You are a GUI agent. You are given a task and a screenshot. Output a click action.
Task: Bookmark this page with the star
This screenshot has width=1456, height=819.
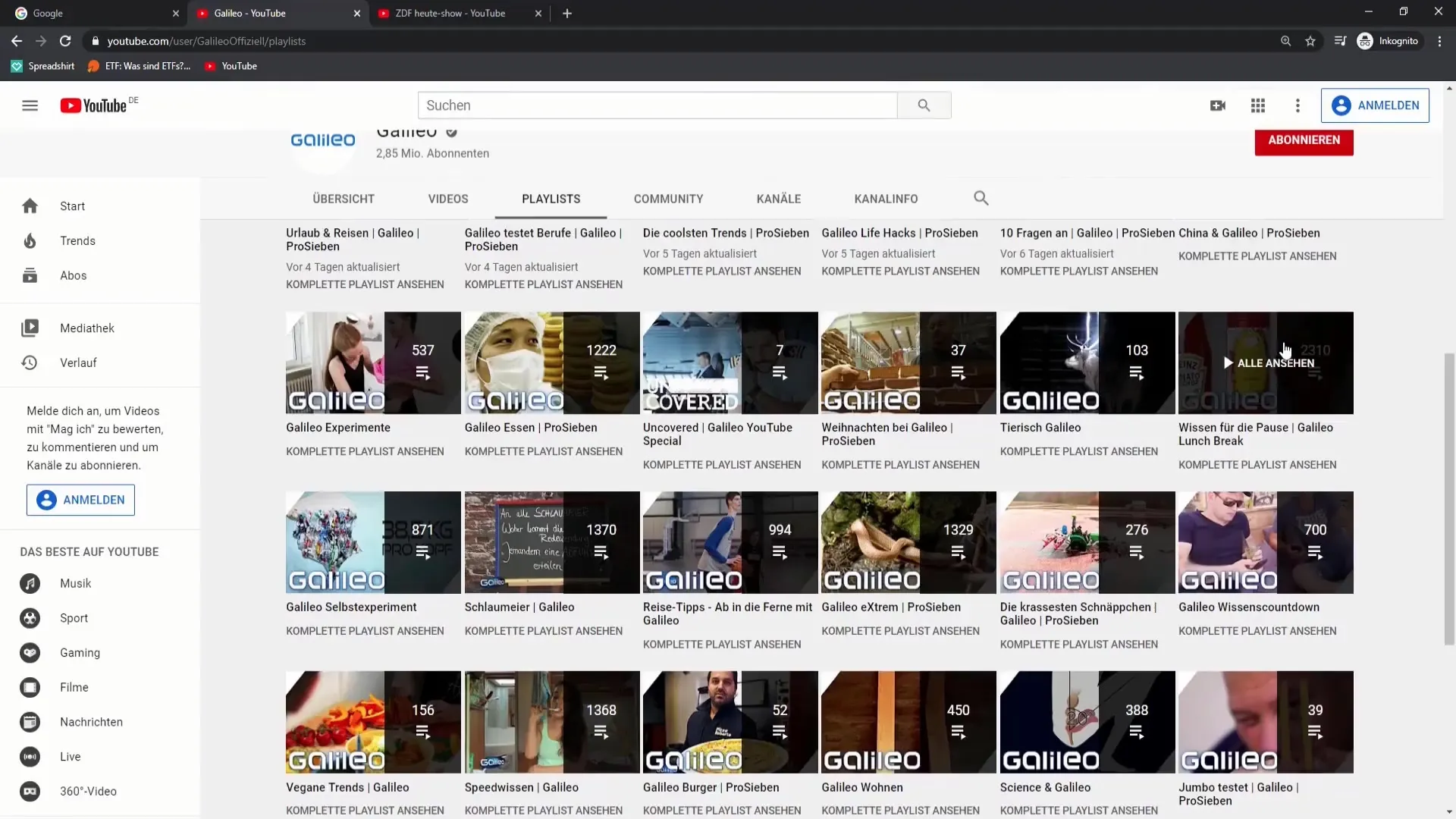[1310, 41]
